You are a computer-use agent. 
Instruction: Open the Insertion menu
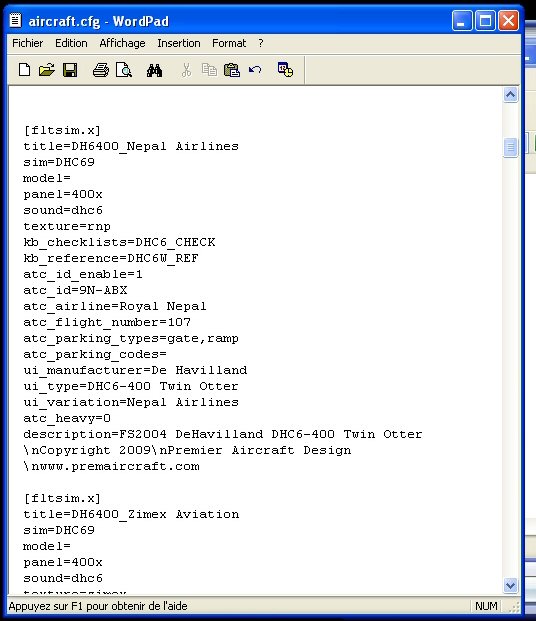click(179, 43)
